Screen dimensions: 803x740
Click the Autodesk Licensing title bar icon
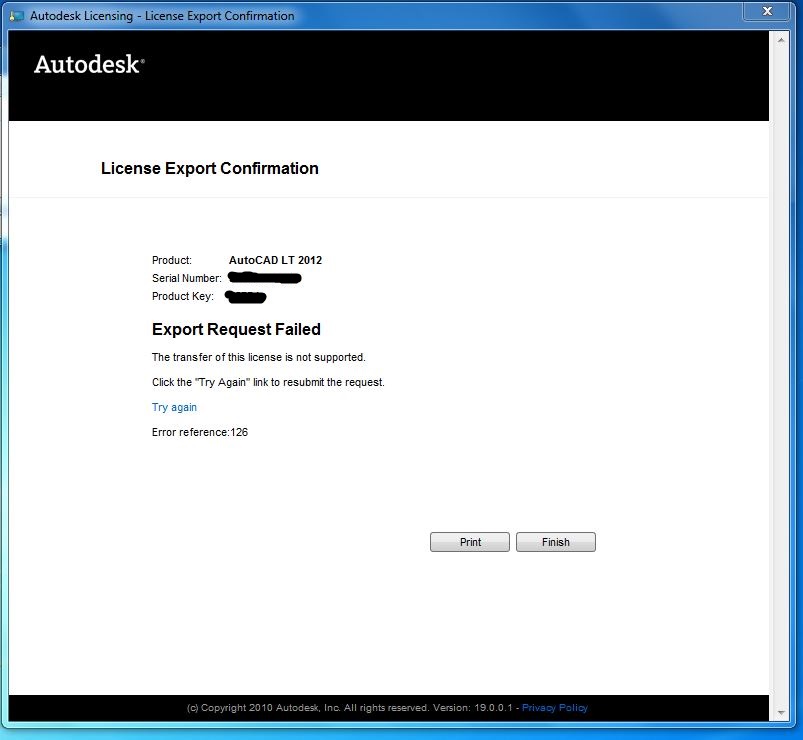[x=16, y=16]
